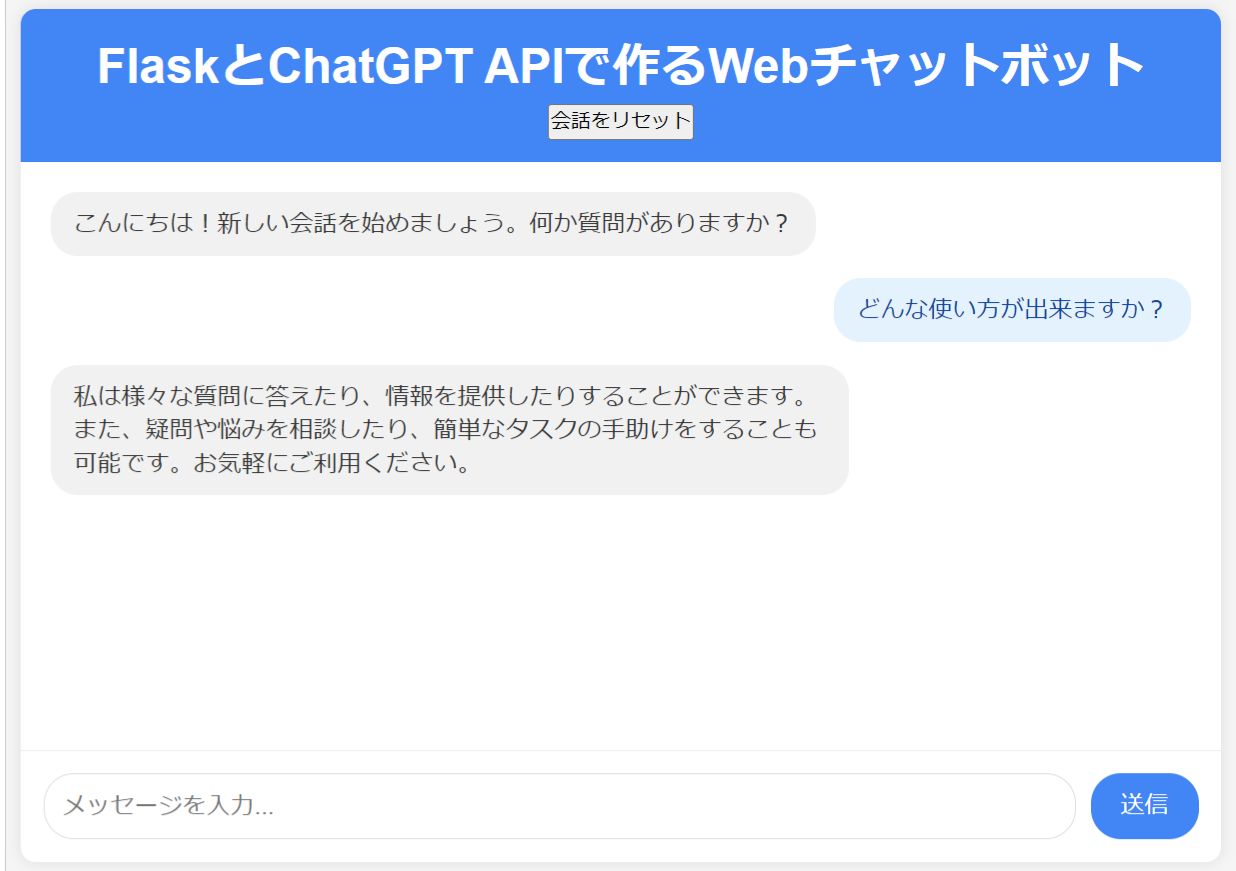Focus the メッセージを入力 text field
The width and height of the screenshot is (1236, 871).
point(559,805)
